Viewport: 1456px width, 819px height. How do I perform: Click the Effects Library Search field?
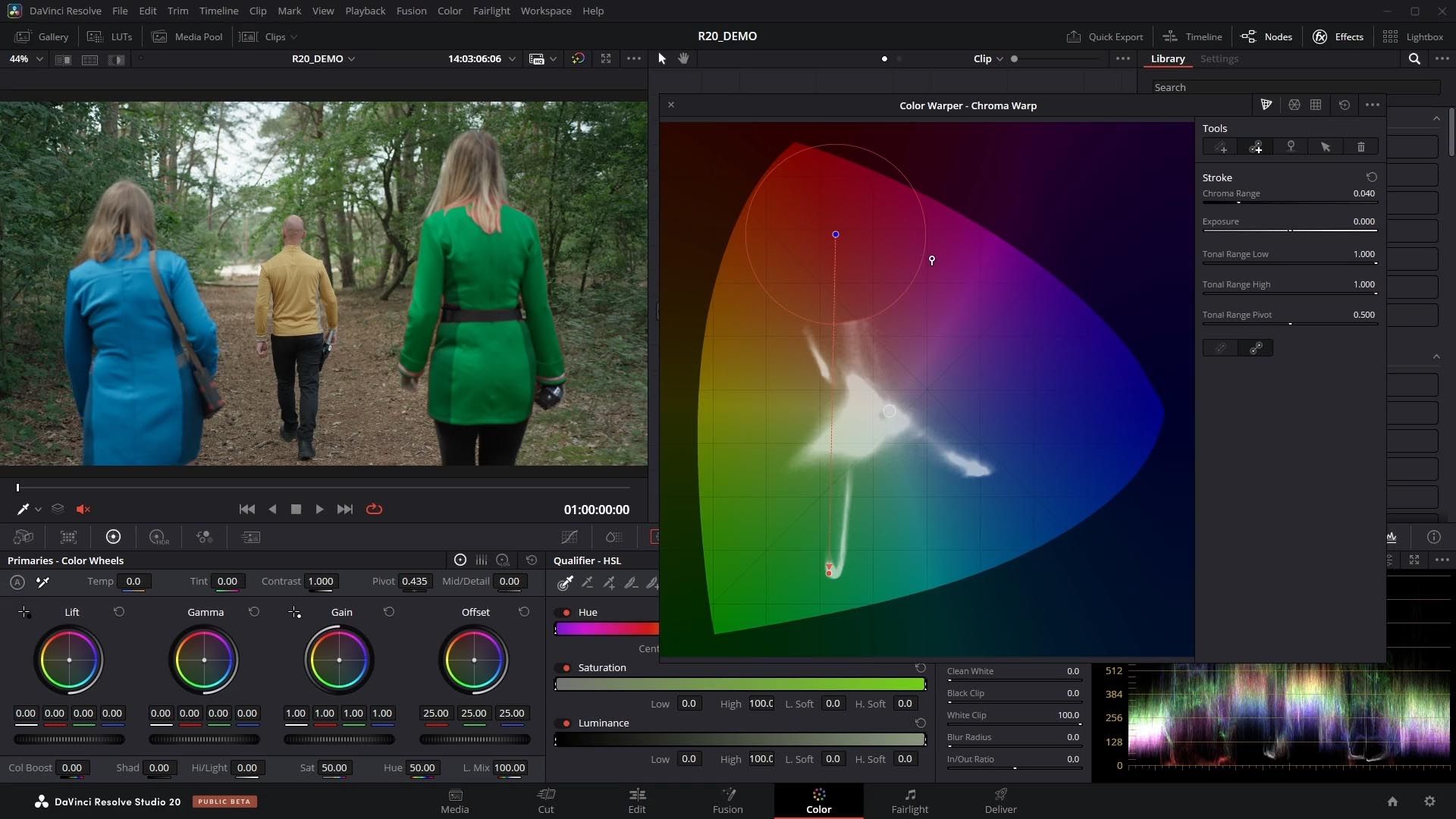(1296, 87)
